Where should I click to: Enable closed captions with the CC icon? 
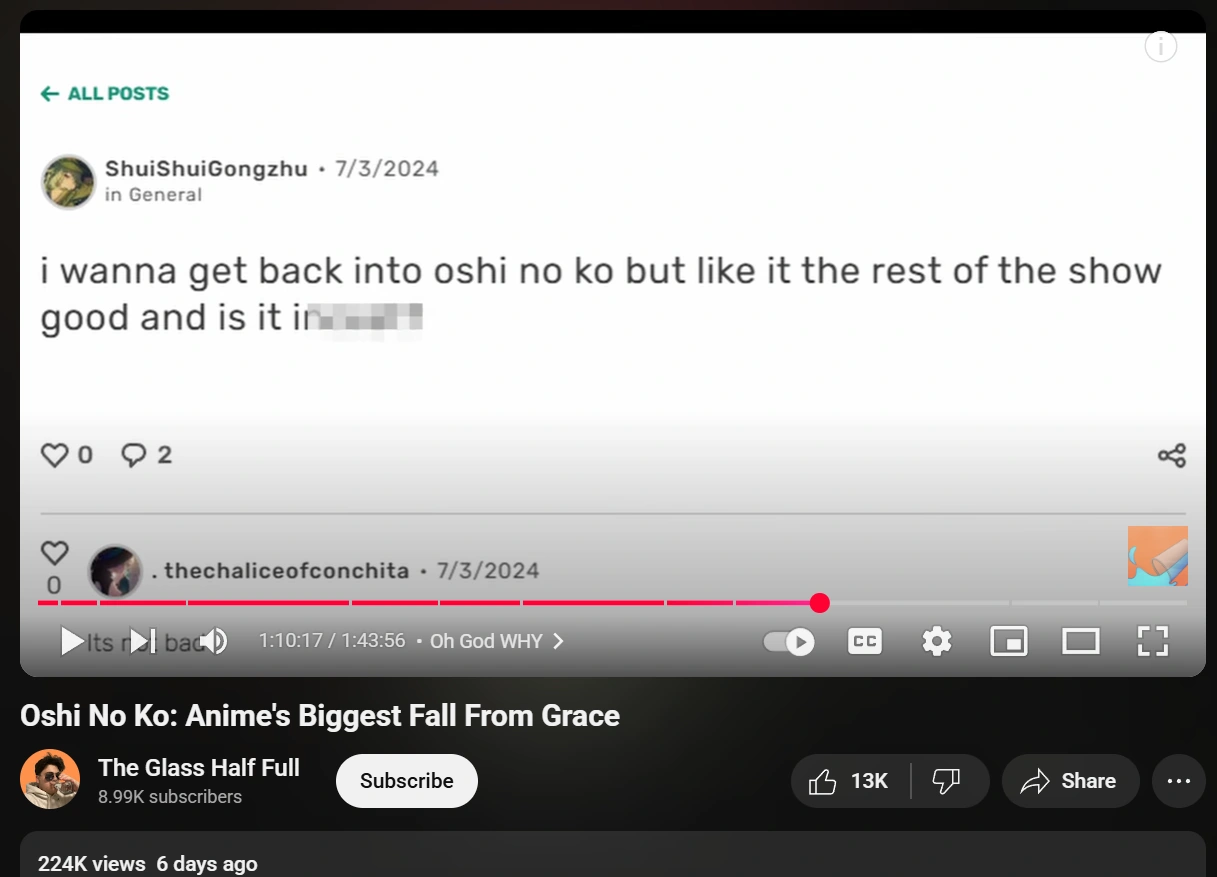[864, 641]
